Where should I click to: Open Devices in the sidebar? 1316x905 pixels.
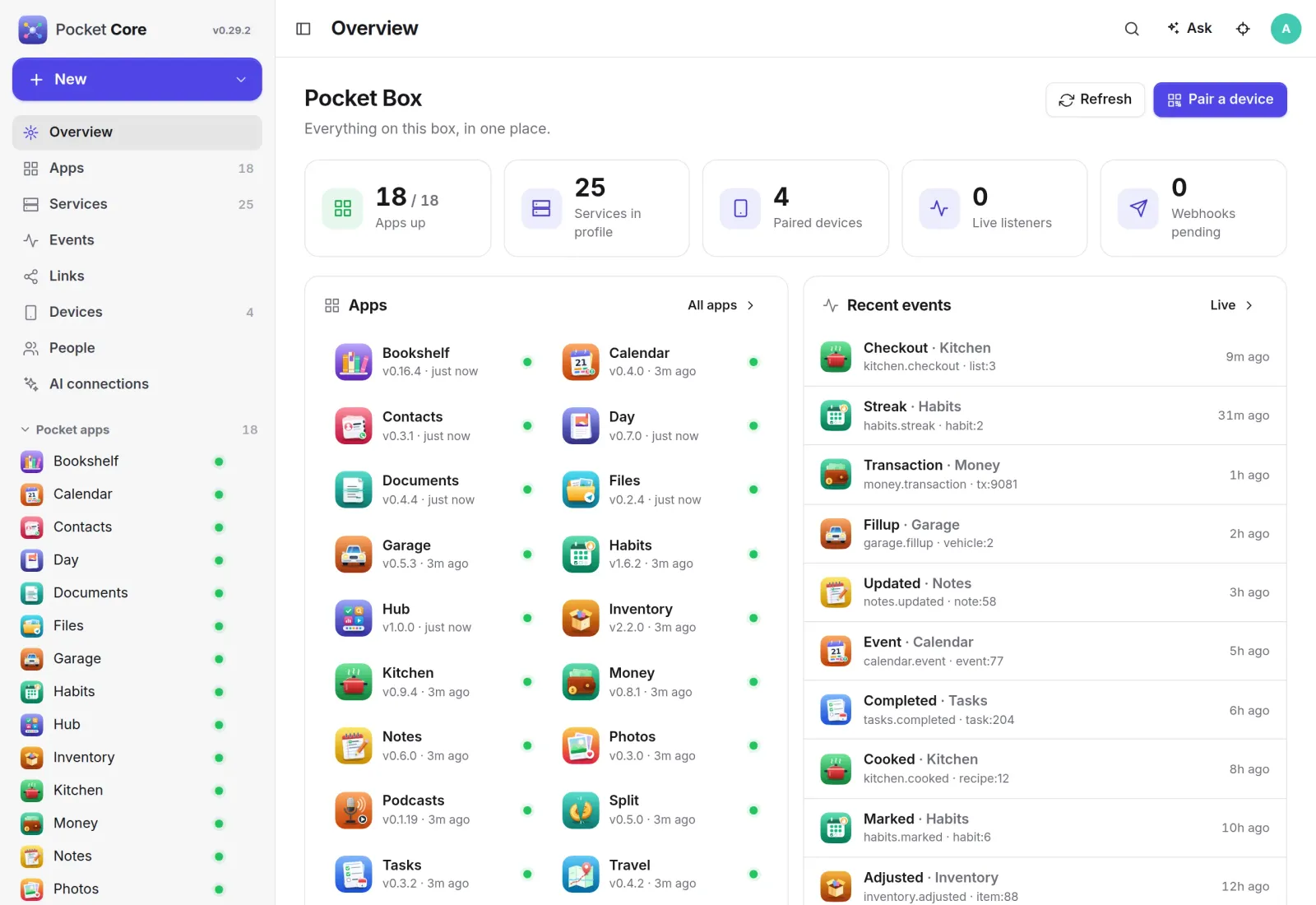tap(137, 313)
